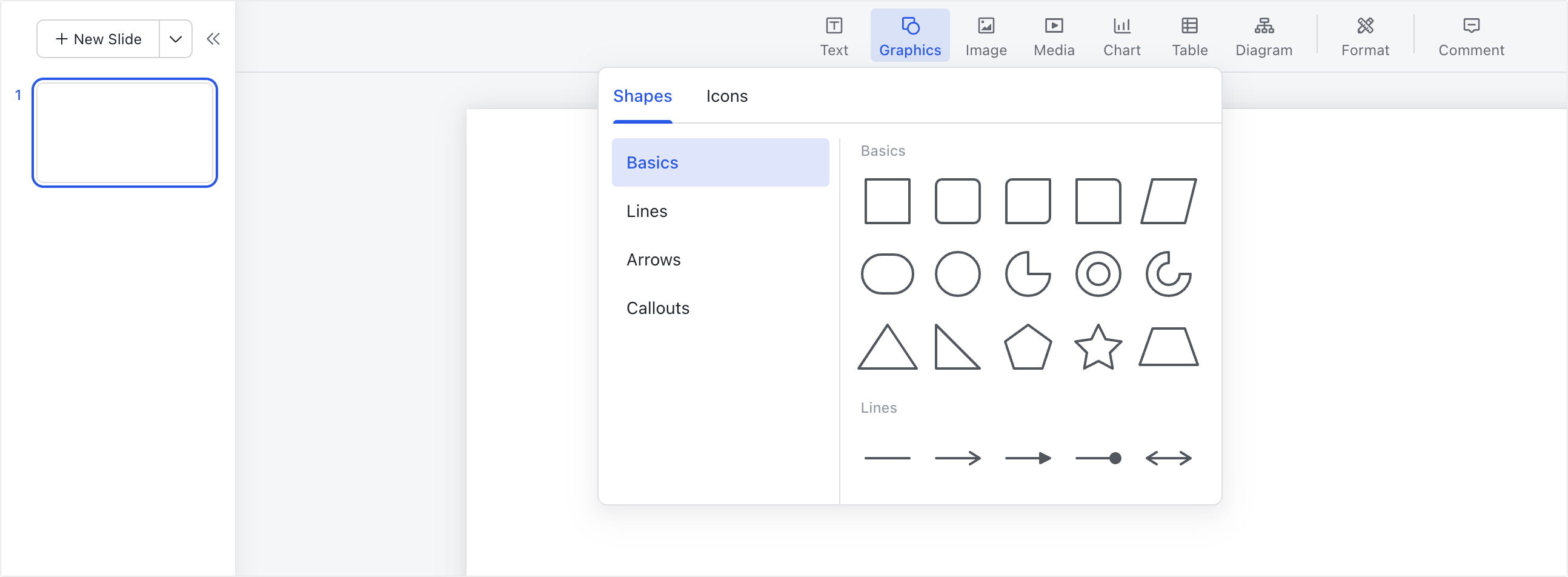Insert the isosceles triangle shape
The width and height of the screenshot is (1568, 577).
pos(887,347)
